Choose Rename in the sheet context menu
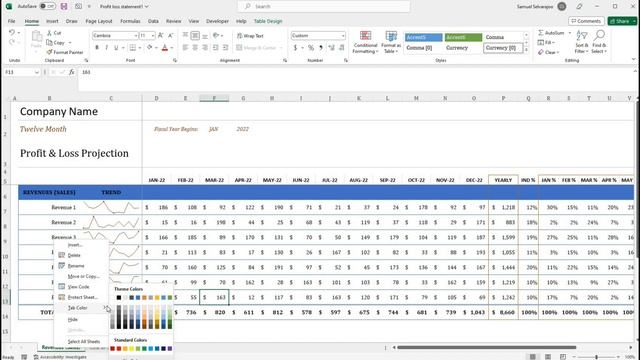 tap(76, 266)
